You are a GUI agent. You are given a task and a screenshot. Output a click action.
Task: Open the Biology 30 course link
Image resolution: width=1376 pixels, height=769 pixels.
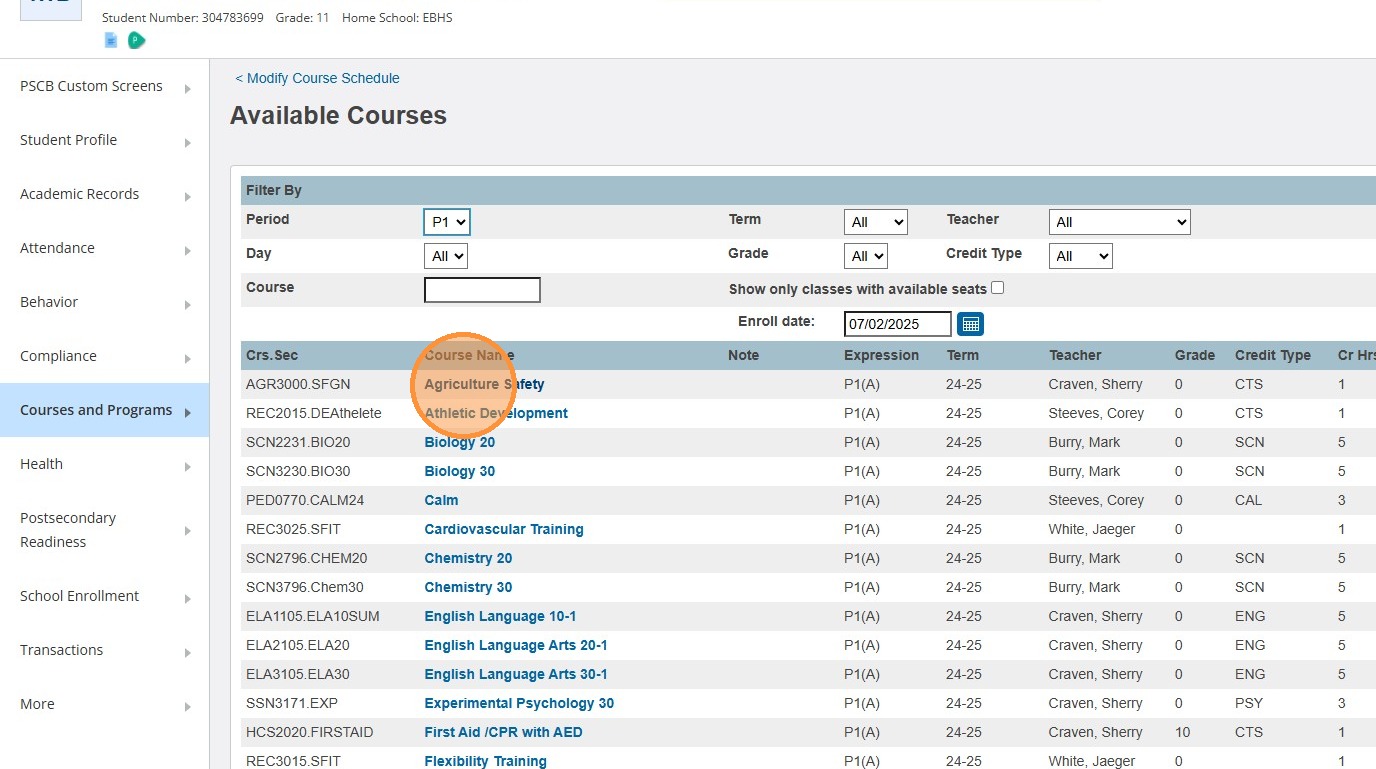pyautogui.click(x=460, y=471)
